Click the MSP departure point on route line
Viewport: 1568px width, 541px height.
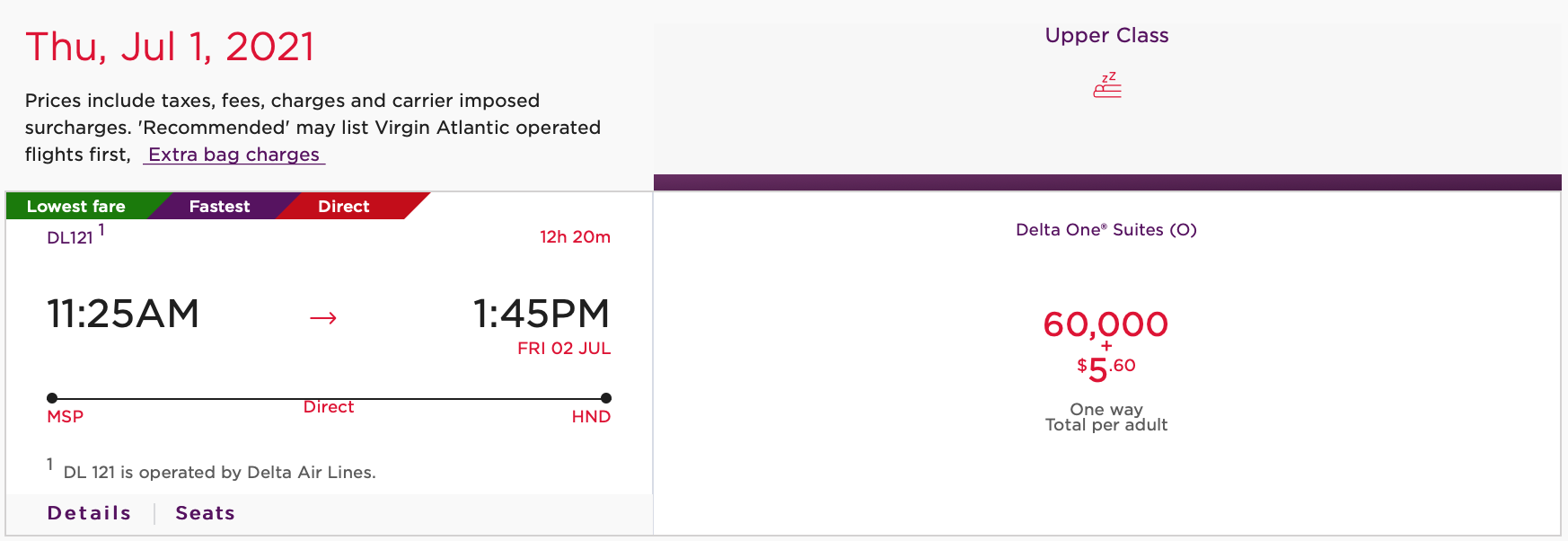click(x=52, y=395)
